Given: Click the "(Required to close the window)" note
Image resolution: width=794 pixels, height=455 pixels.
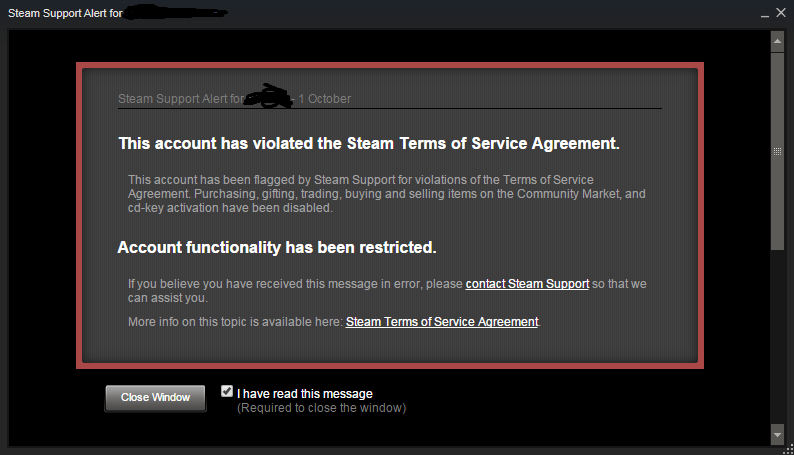Looking at the screenshot, I should coord(322,408).
